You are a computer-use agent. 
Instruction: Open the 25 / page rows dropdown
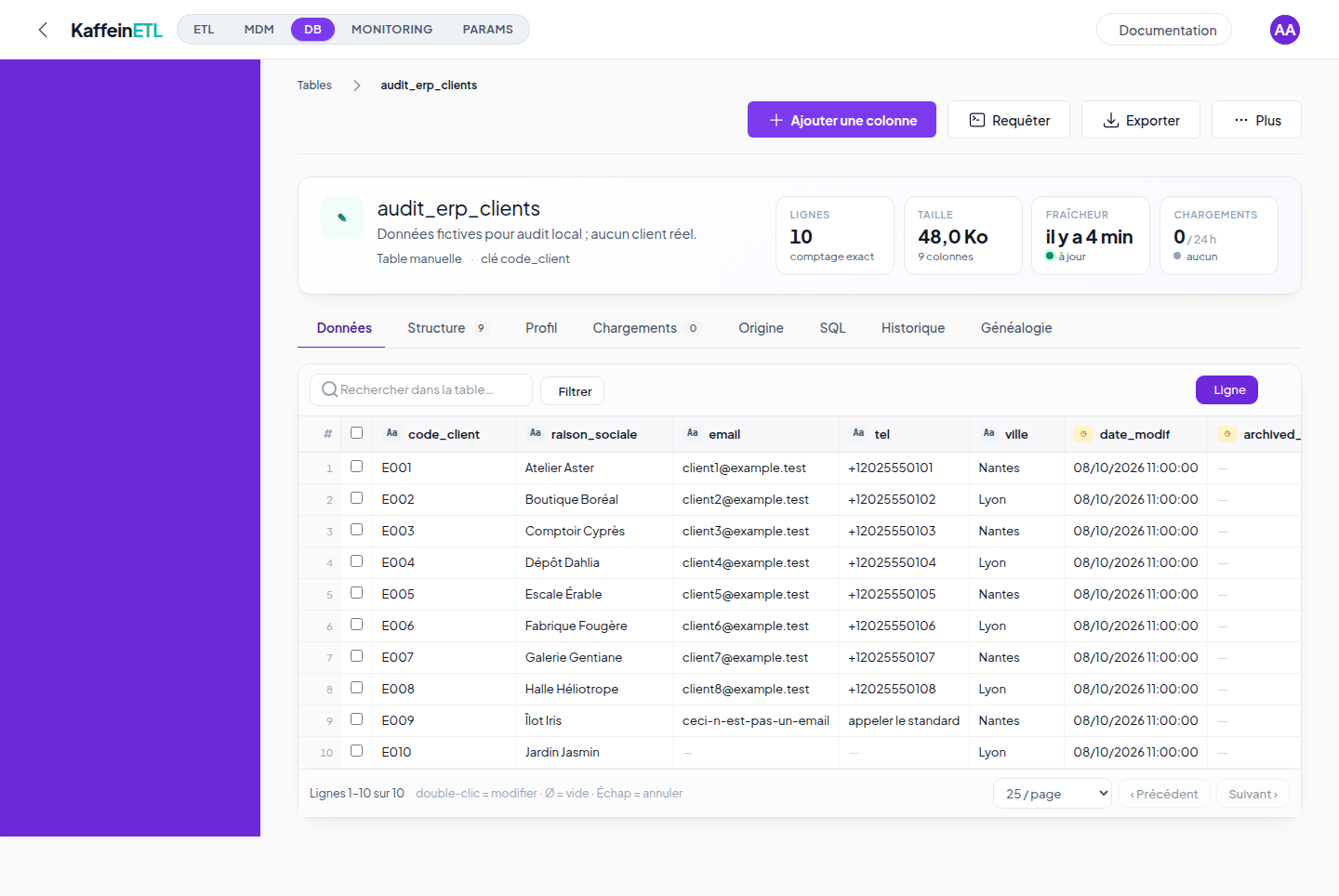1053,794
